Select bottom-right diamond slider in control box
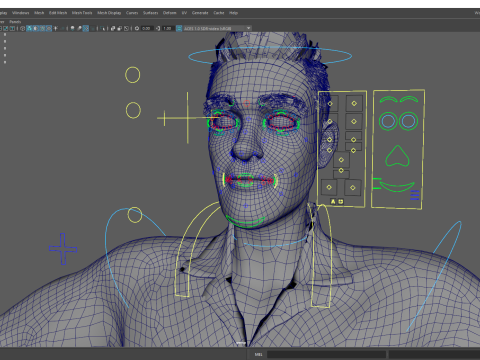This screenshot has height=360, width=480. pyautogui.click(x=353, y=188)
